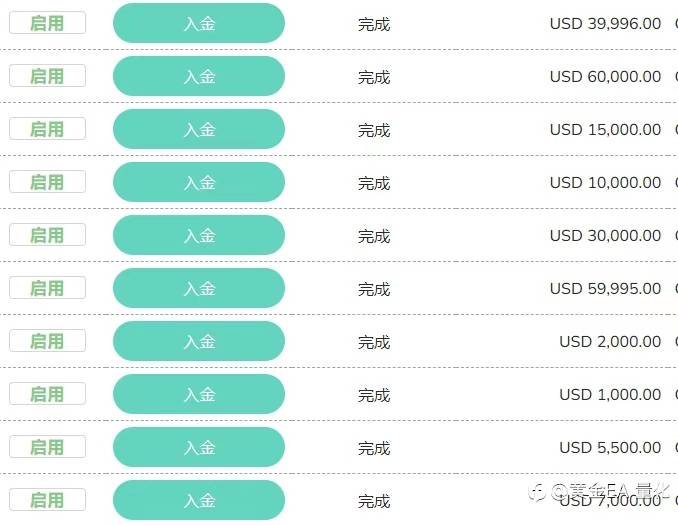Click the watermark logo icon at bottom right
This screenshot has width=678, height=525.
coord(537,491)
